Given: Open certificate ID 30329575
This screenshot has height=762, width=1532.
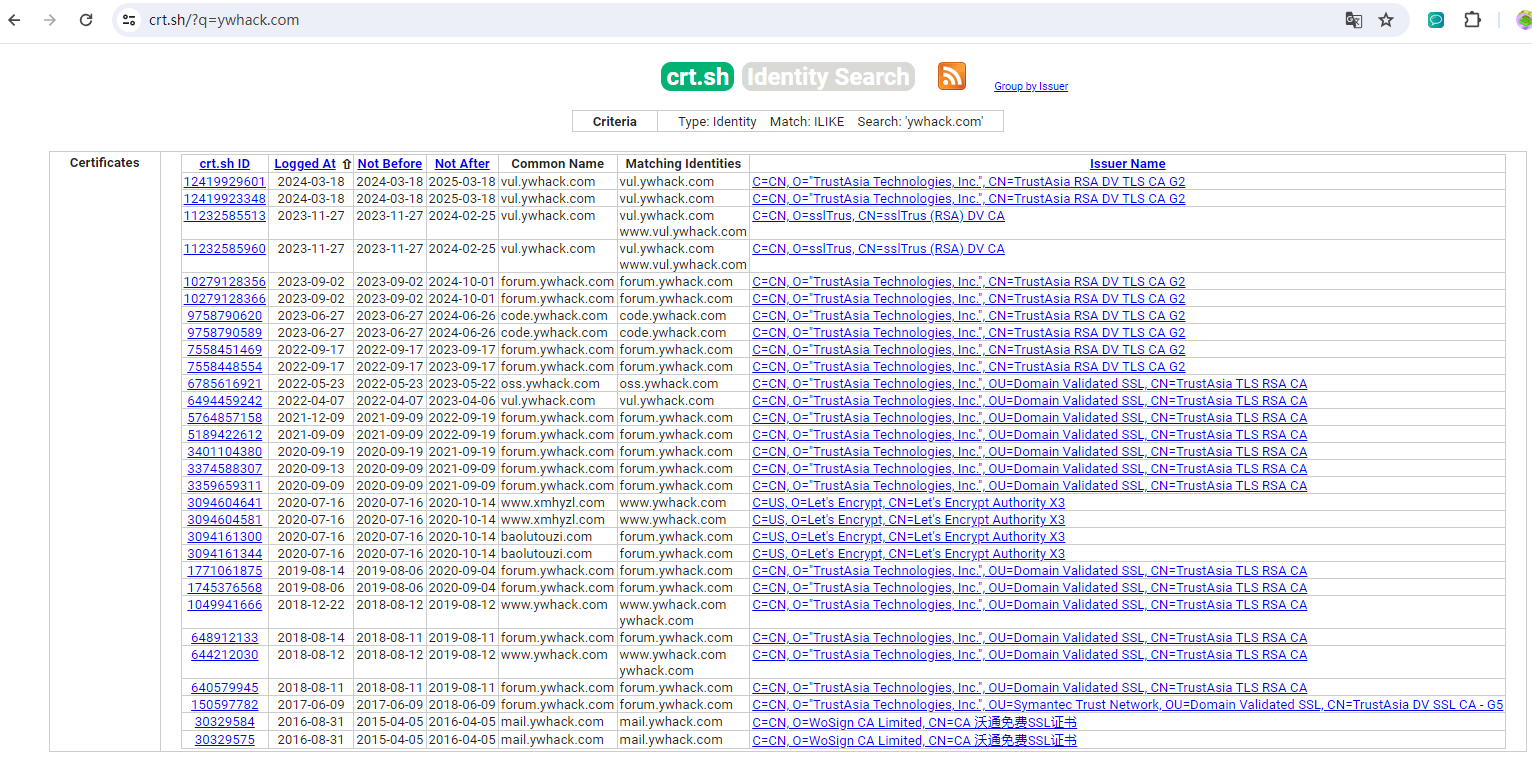Looking at the screenshot, I should 224,740.
